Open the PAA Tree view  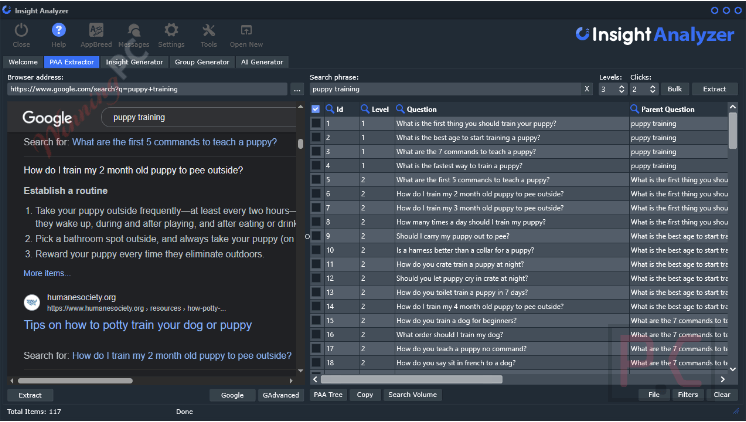point(328,394)
